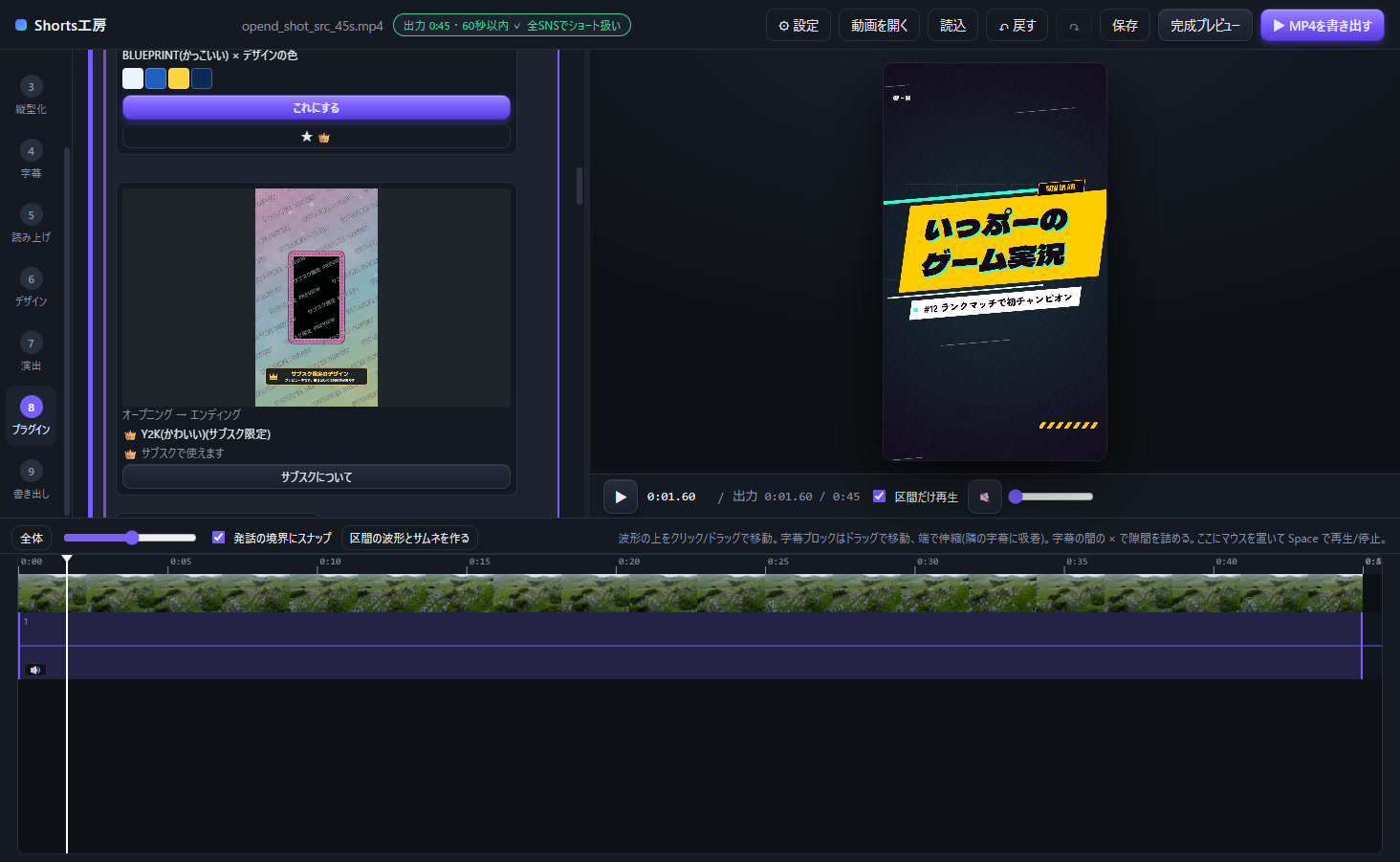
Task: Go to step 4 字幕
Action: [x=31, y=160]
